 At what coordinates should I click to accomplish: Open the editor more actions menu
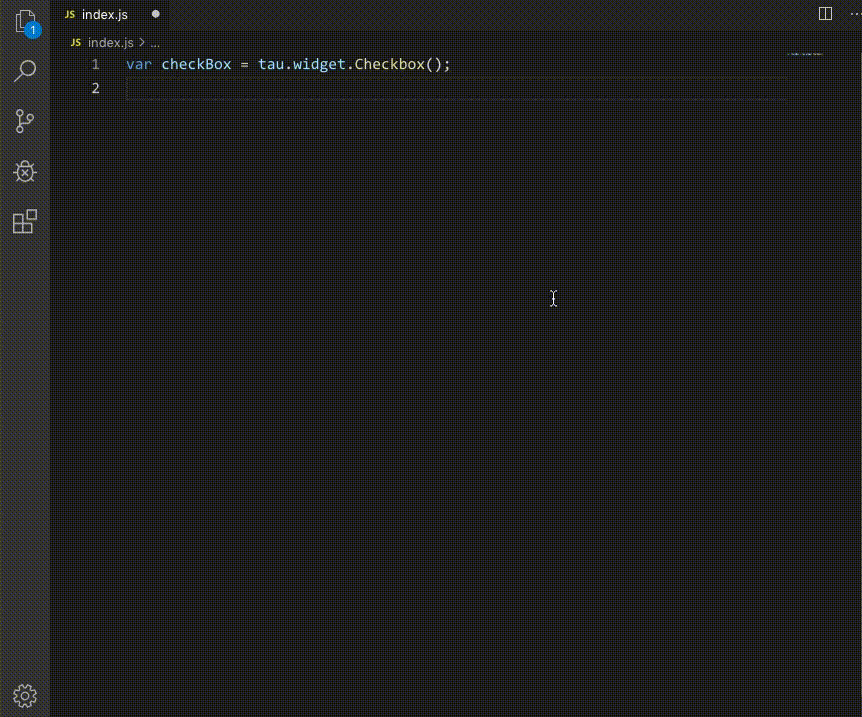(x=854, y=14)
